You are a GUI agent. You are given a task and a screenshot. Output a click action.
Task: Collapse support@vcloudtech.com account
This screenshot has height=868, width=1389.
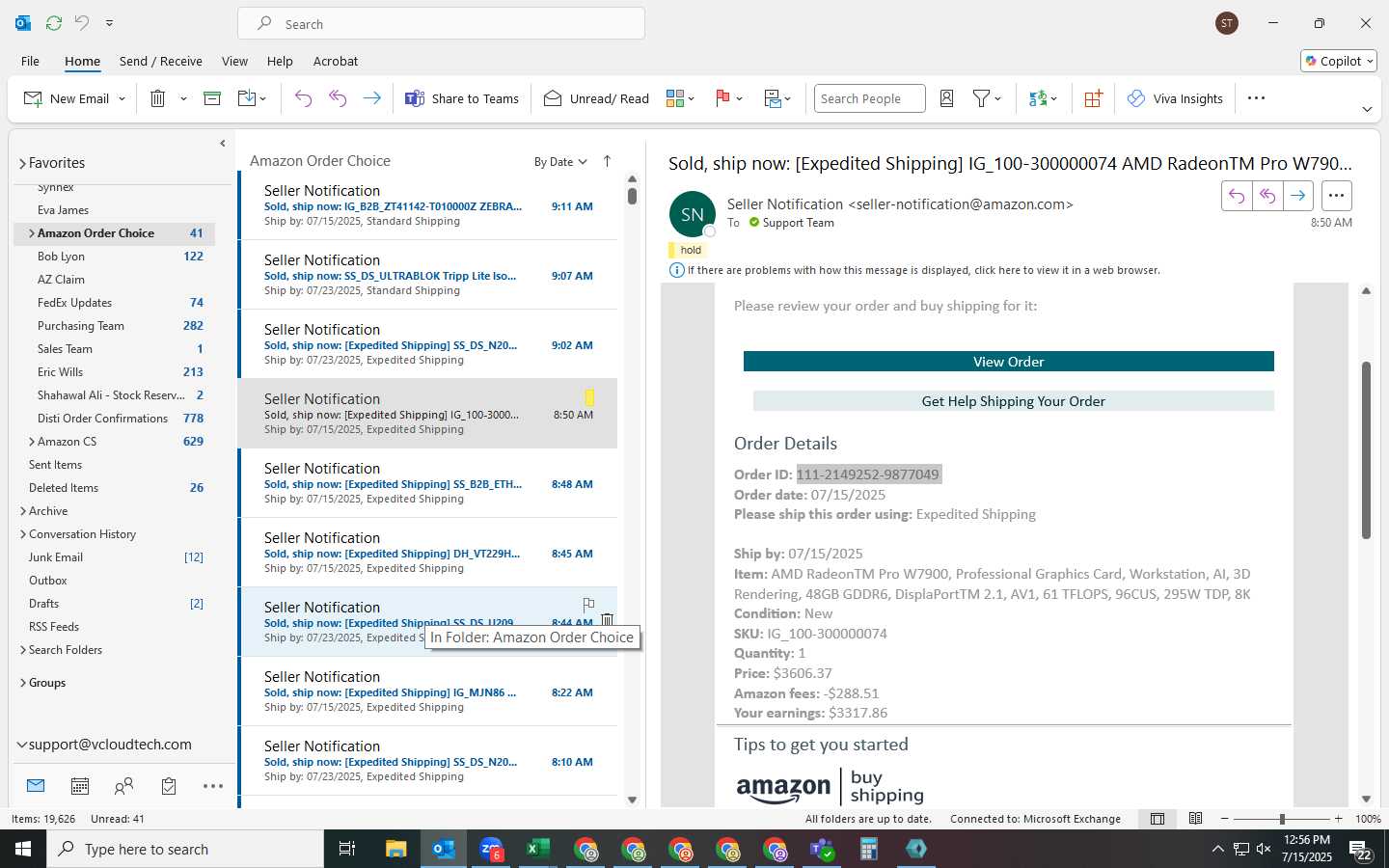[x=22, y=745]
